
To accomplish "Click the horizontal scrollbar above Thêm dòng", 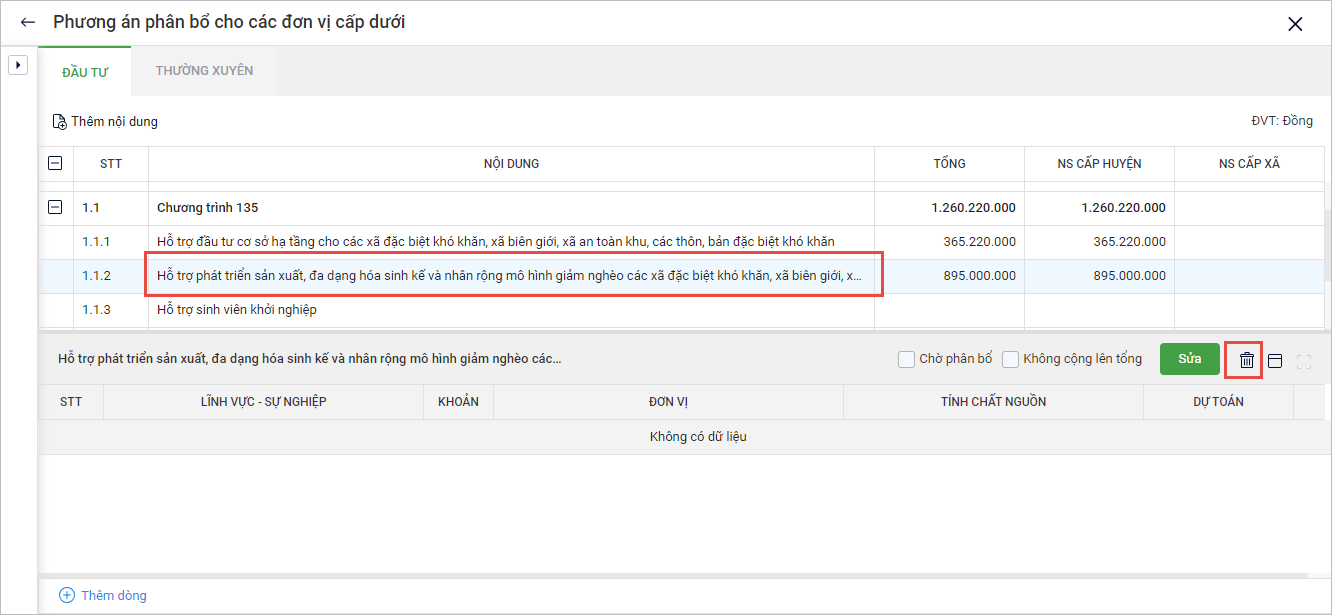I will click(x=672, y=576).
